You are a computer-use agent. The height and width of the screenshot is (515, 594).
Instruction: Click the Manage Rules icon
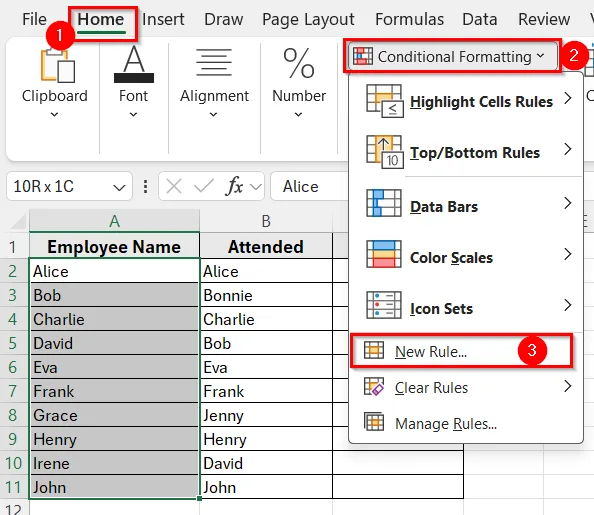pyautogui.click(x=374, y=422)
